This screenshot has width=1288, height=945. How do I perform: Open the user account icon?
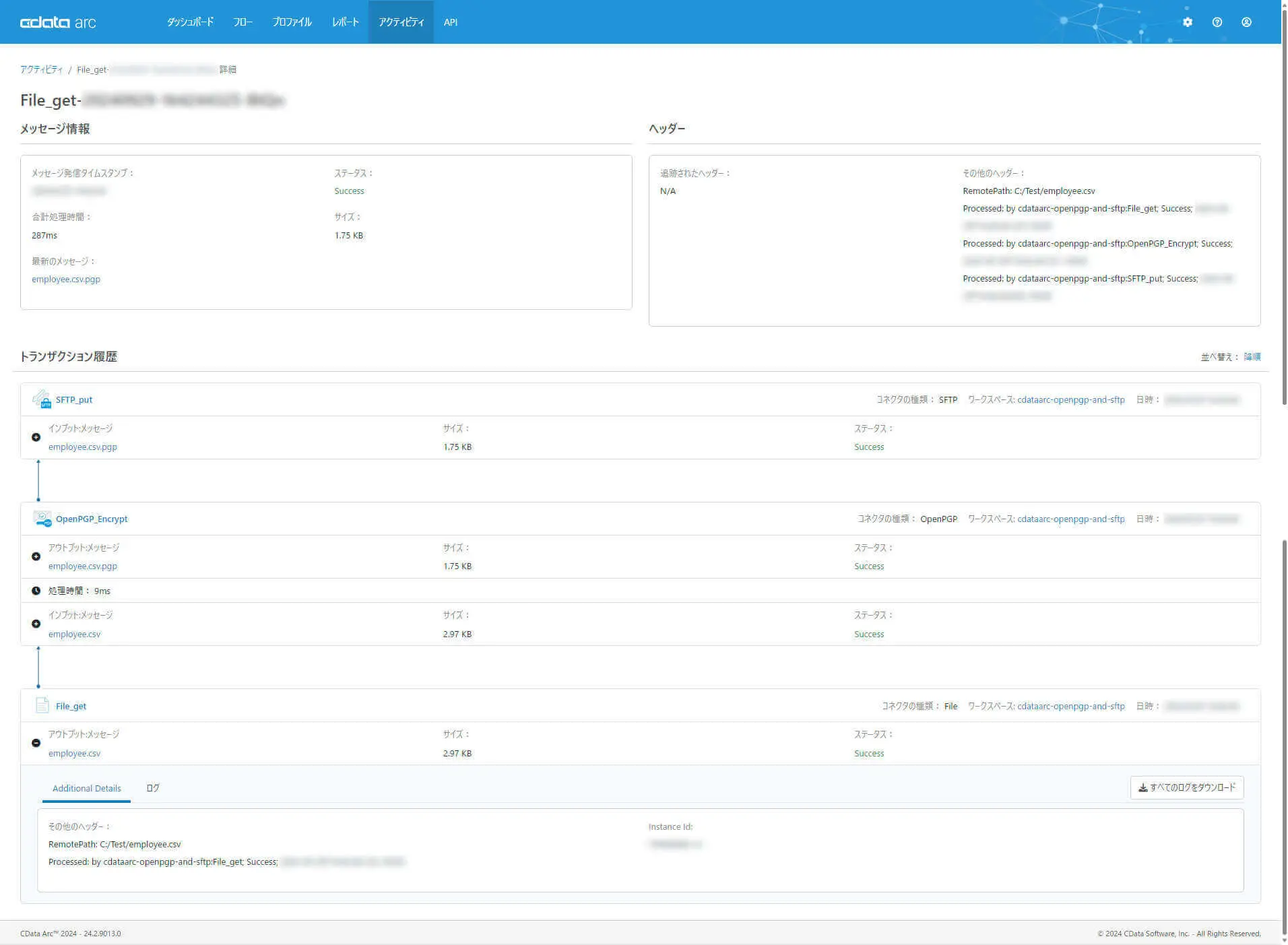coord(1246,22)
